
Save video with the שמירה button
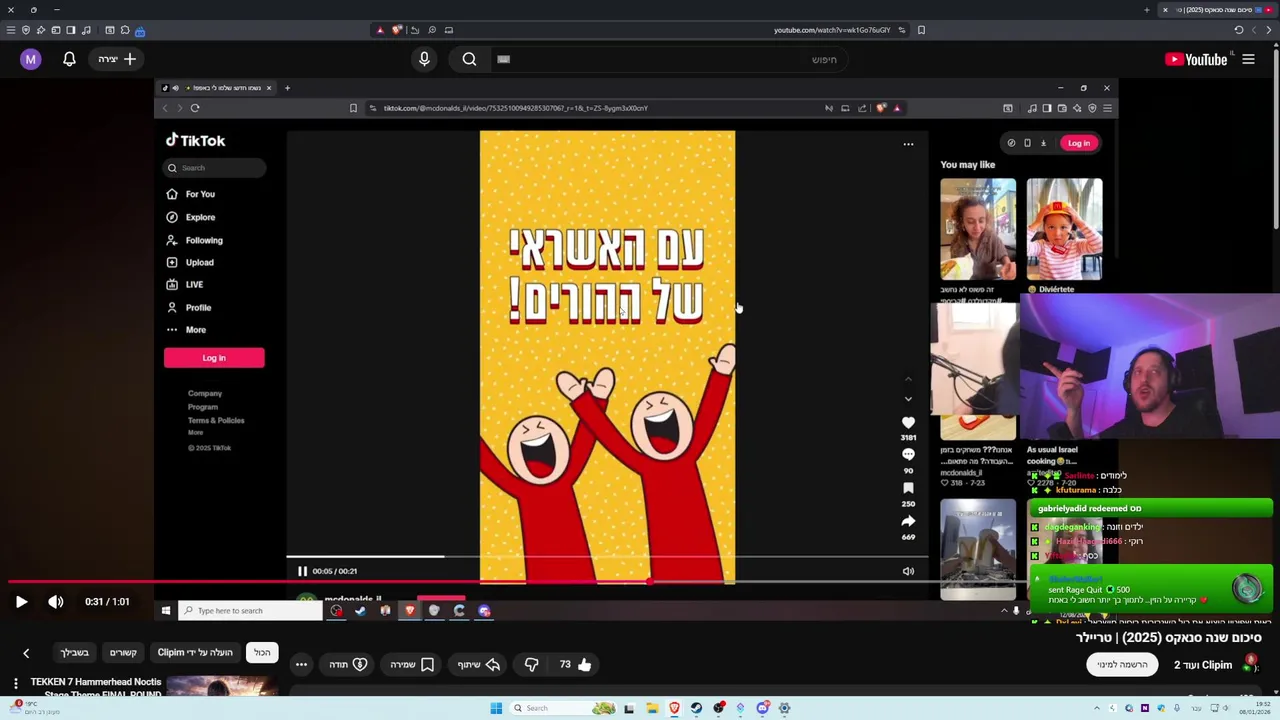[413, 664]
